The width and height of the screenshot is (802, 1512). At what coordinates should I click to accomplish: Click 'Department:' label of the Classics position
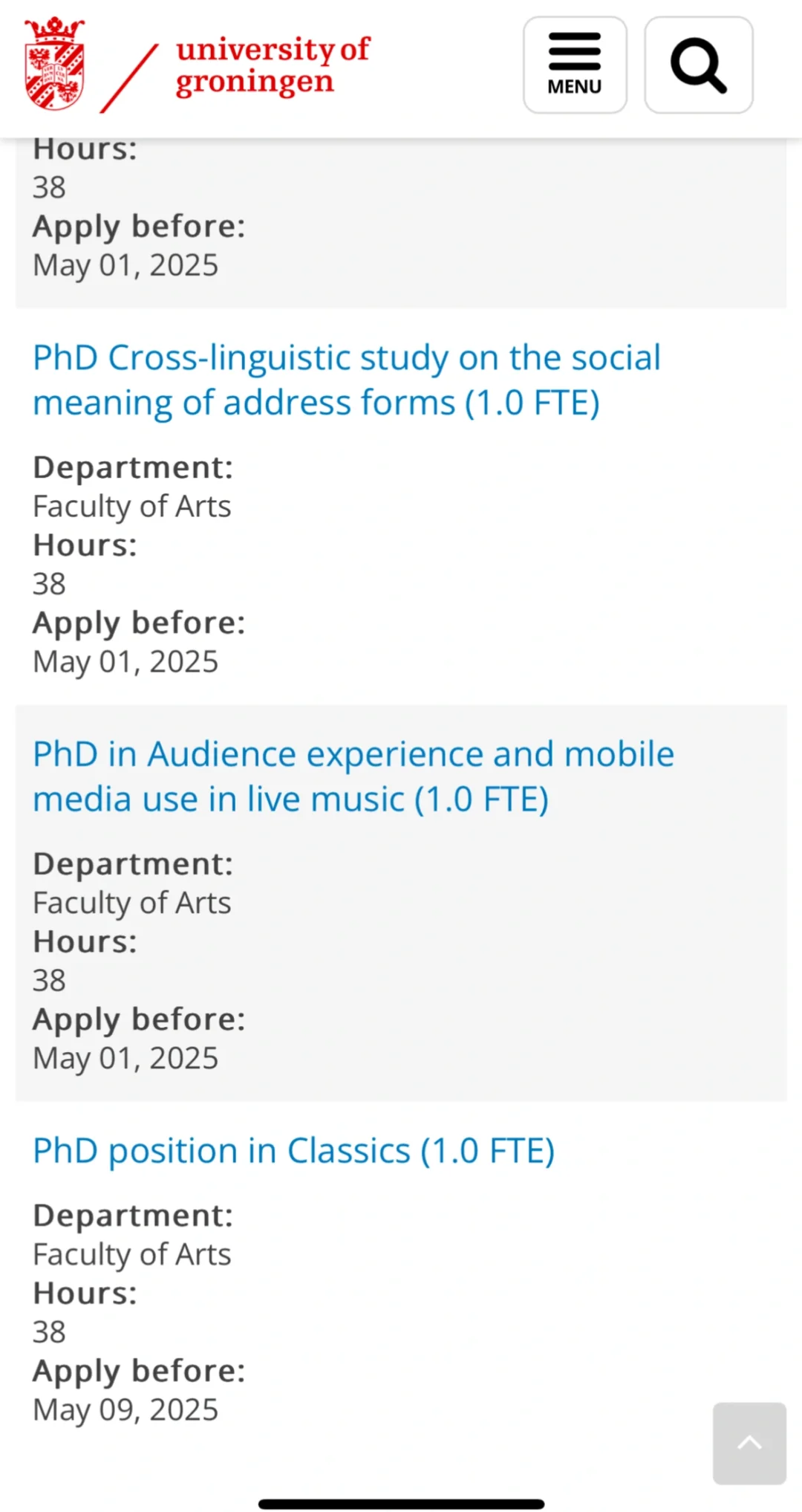click(x=133, y=1216)
